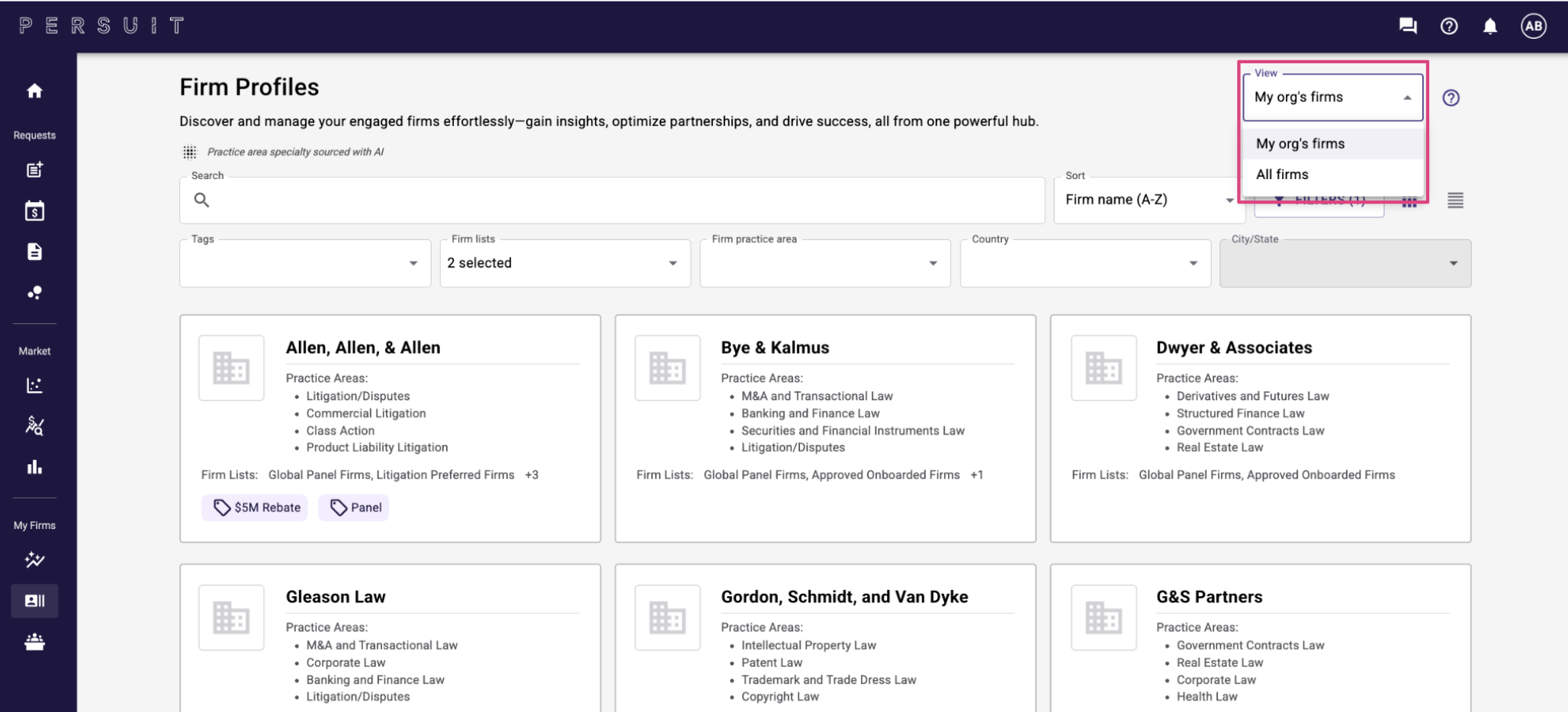Click the Gleason Law building logo
This screenshot has height=712, width=1568.
coord(231,617)
